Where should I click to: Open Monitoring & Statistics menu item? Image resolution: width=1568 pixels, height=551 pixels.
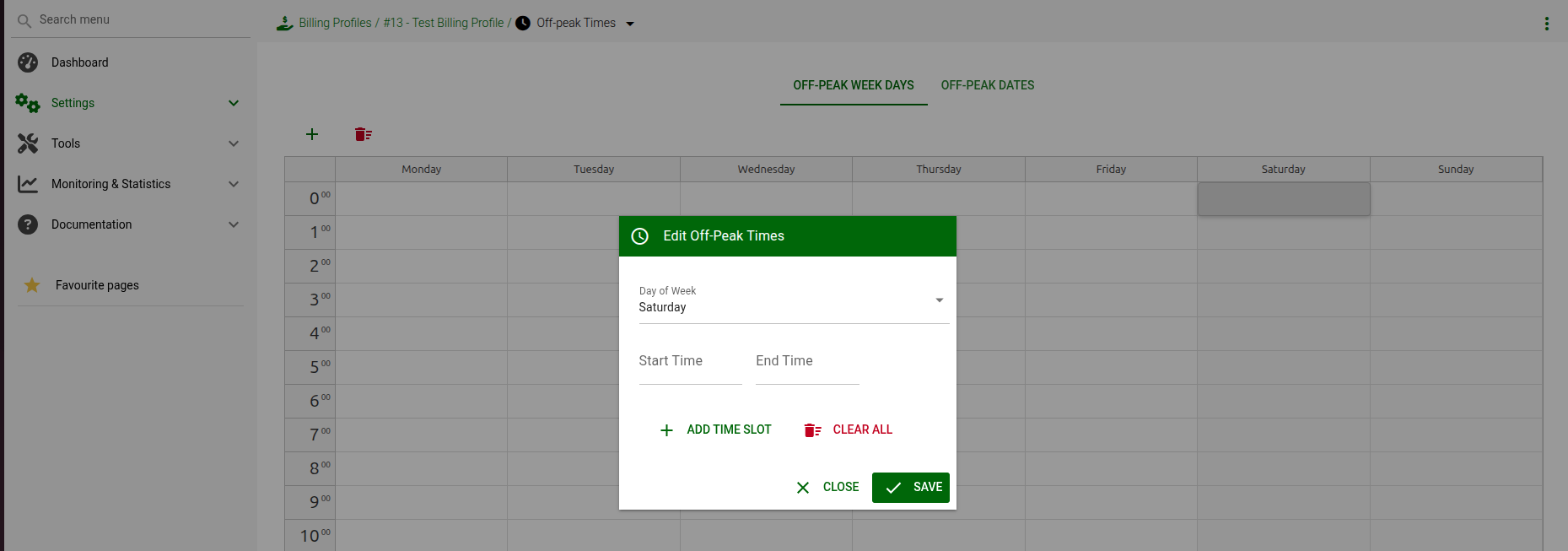pos(110,184)
